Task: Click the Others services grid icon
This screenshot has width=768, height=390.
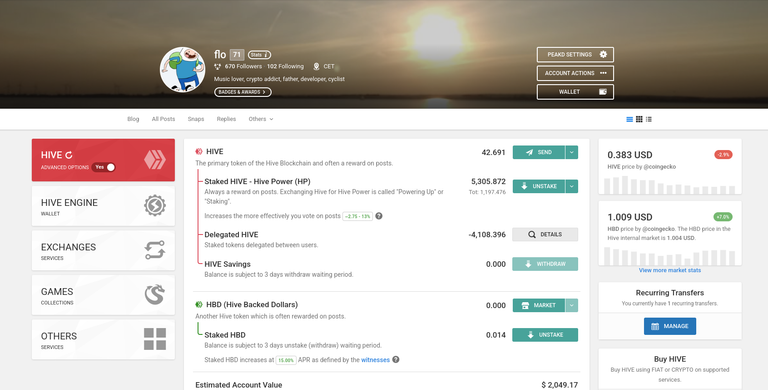Action: tap(155, 339)
